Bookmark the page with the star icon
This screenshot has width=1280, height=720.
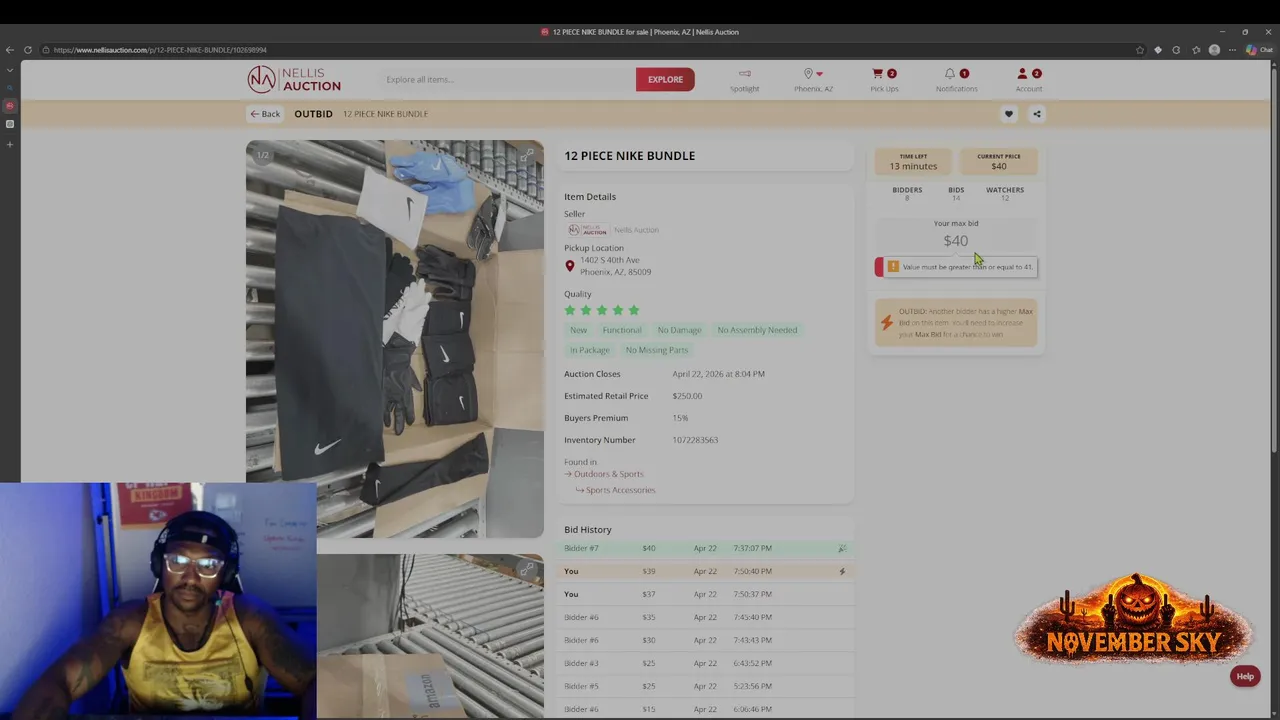click(x=1140, y=50)
